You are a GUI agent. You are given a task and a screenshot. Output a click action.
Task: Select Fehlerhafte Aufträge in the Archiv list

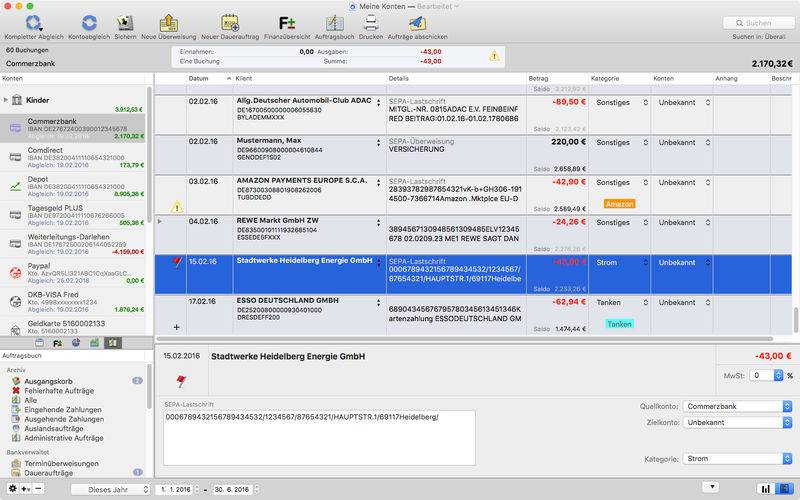click(59, 391)
